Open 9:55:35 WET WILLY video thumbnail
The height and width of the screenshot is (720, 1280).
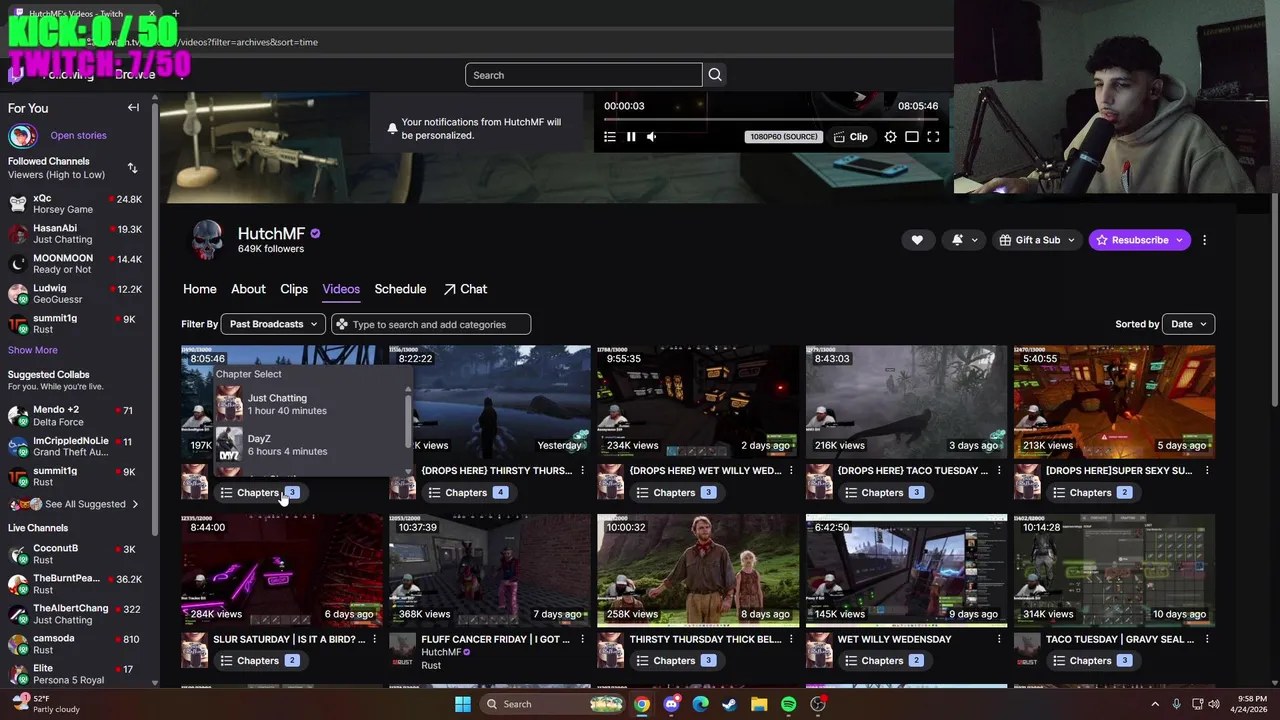[x=698, y=402]
